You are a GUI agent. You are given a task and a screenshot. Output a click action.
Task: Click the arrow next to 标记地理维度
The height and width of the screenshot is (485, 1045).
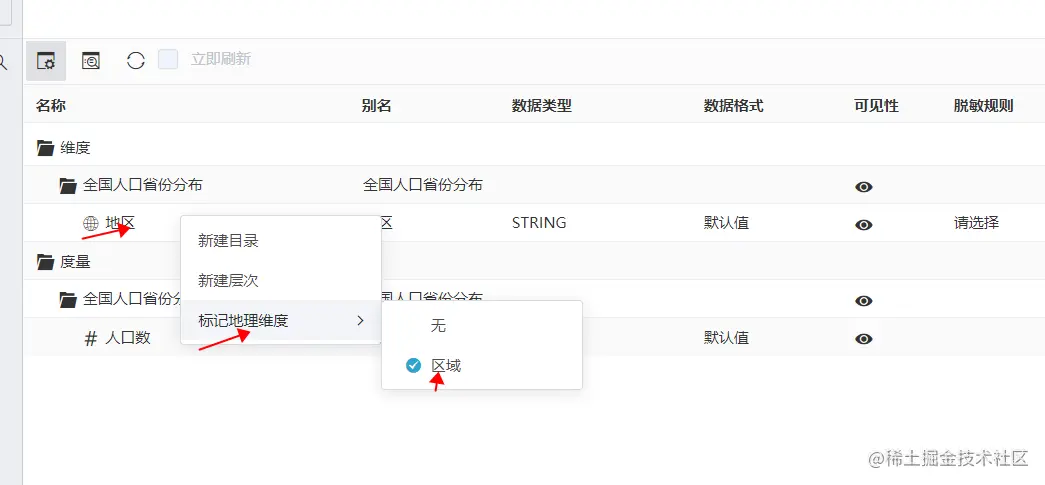[x=361, y=321]
